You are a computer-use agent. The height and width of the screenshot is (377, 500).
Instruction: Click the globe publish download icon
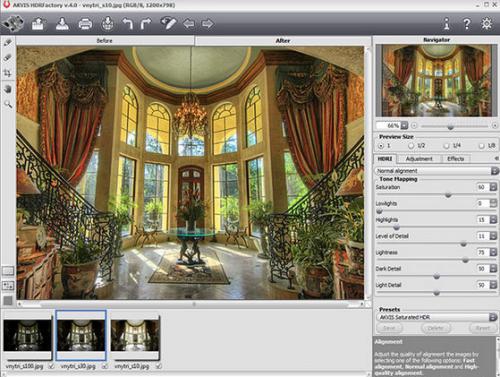[107, 24]
